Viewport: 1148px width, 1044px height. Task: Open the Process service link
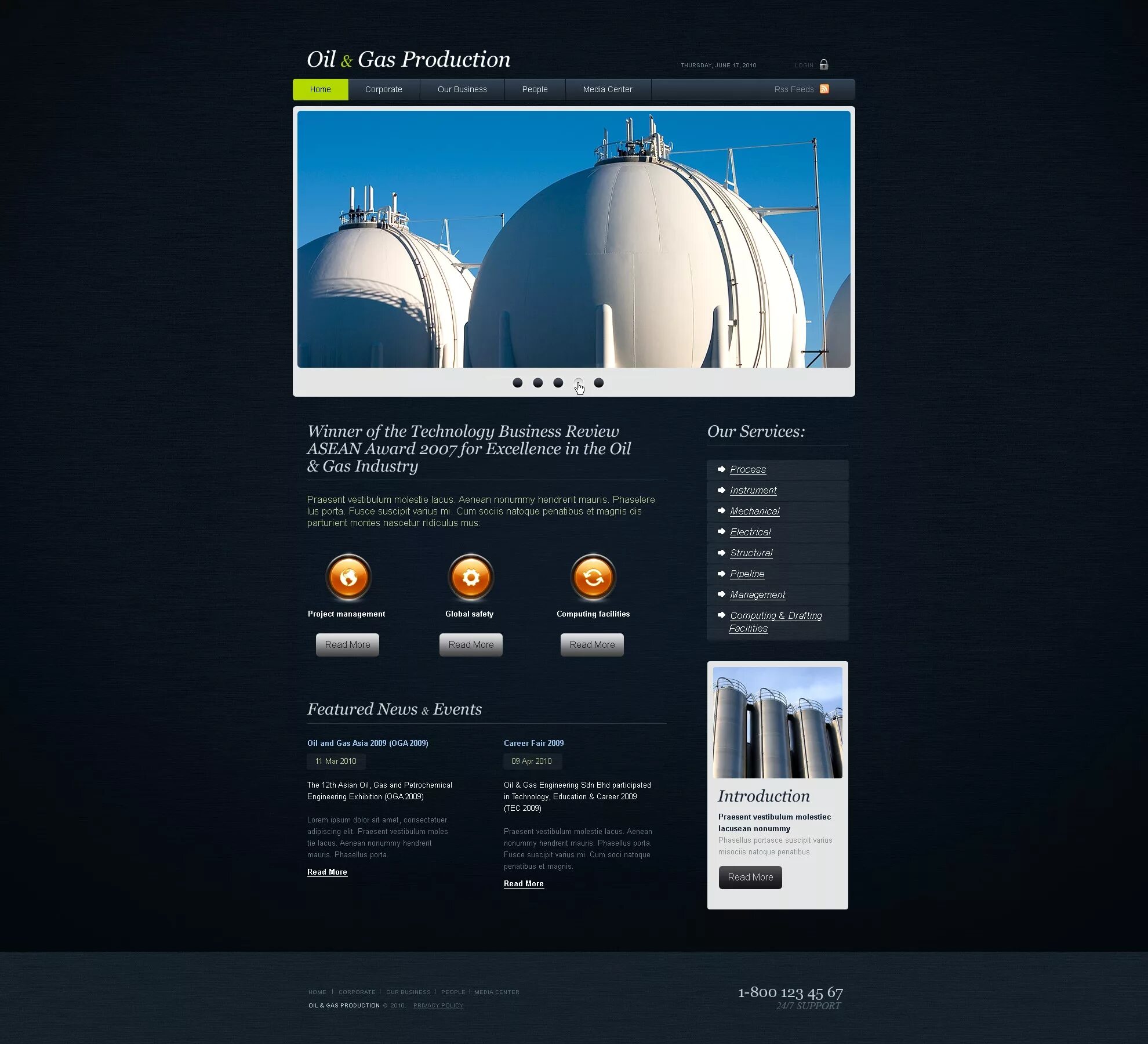(748, 470)
